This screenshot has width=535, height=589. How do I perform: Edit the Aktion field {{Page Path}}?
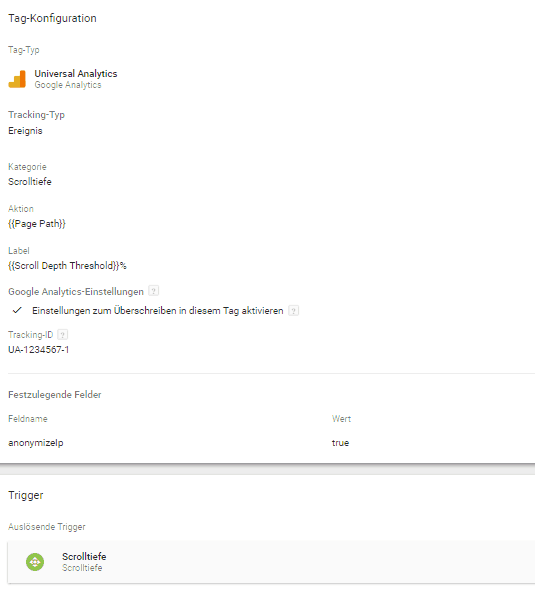37,224
